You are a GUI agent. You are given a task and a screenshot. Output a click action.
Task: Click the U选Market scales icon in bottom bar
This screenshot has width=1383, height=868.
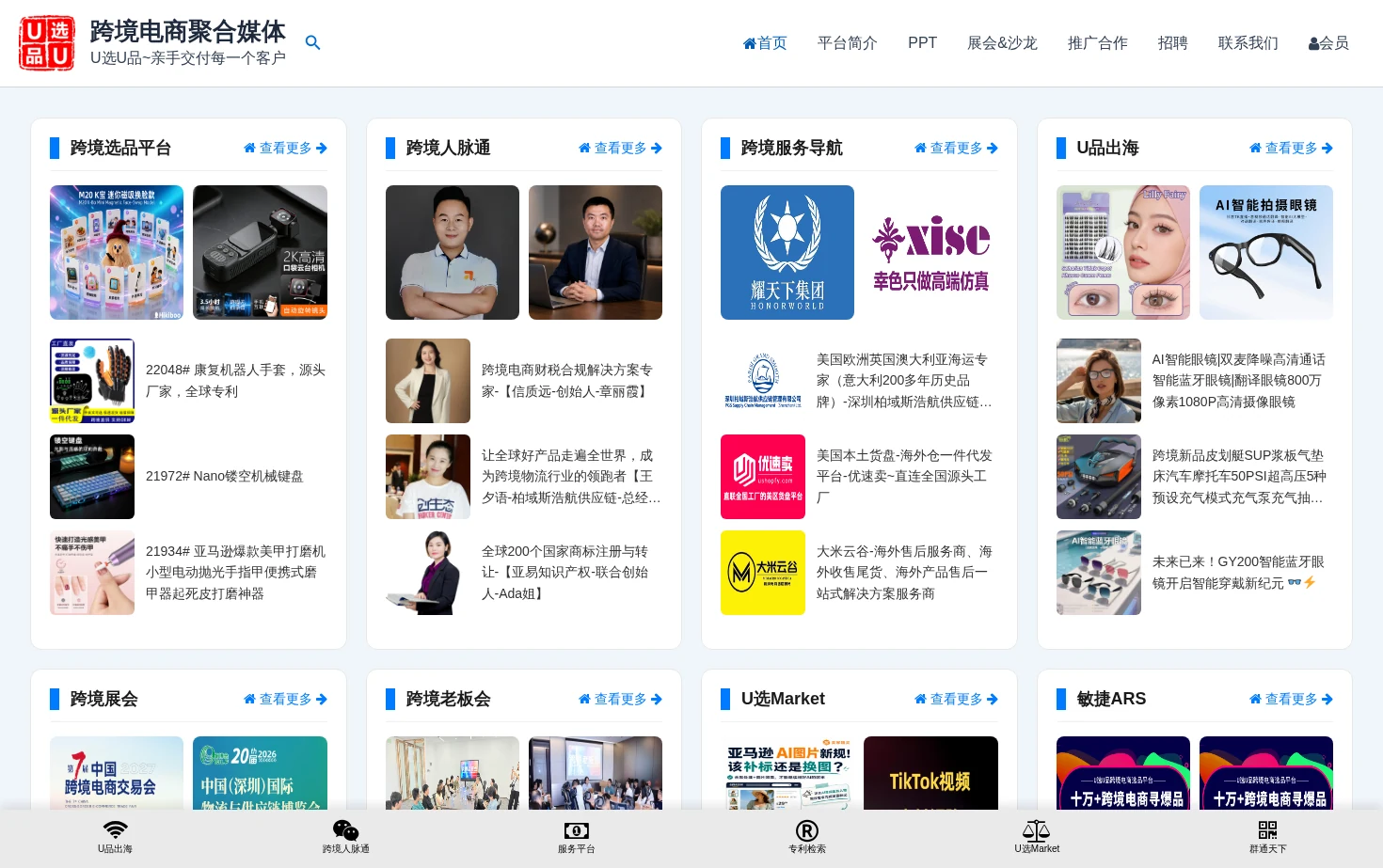pyautogui.click(x=1037, y=830)
